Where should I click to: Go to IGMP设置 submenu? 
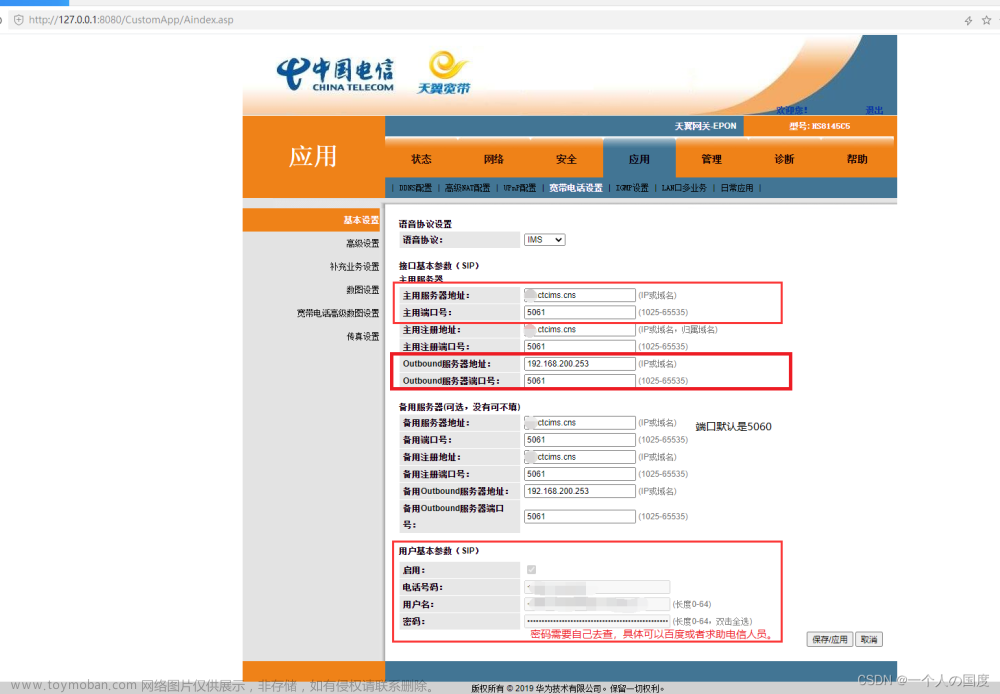(x=632, y=188)
